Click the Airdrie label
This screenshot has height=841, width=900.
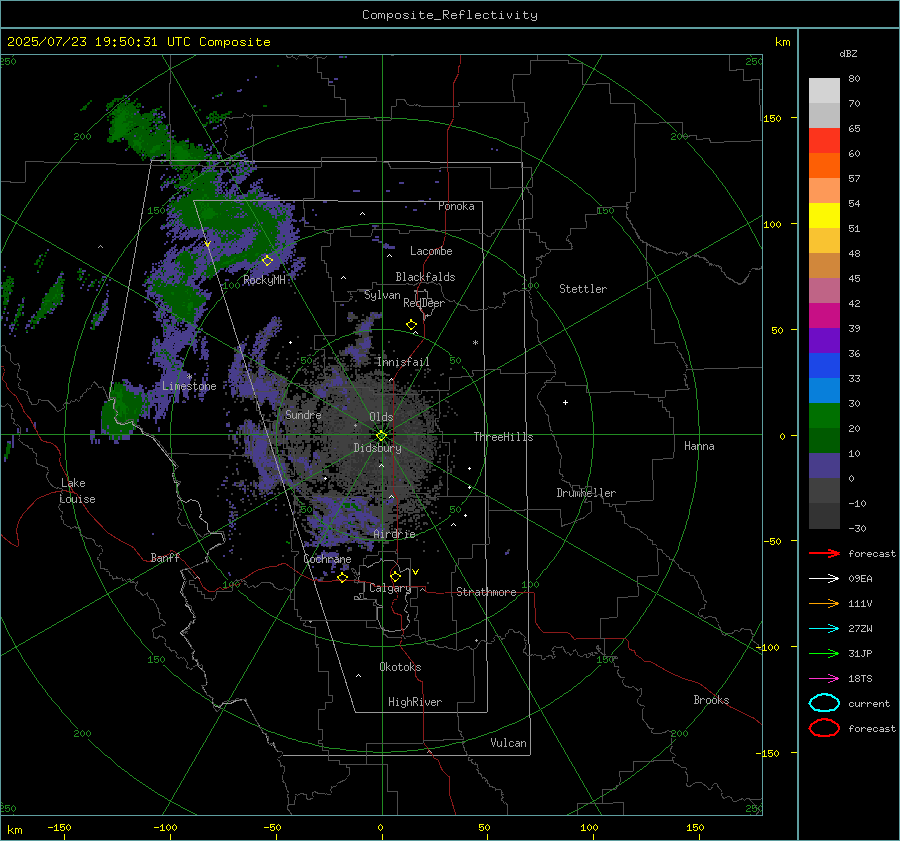[x=394, y=534]
